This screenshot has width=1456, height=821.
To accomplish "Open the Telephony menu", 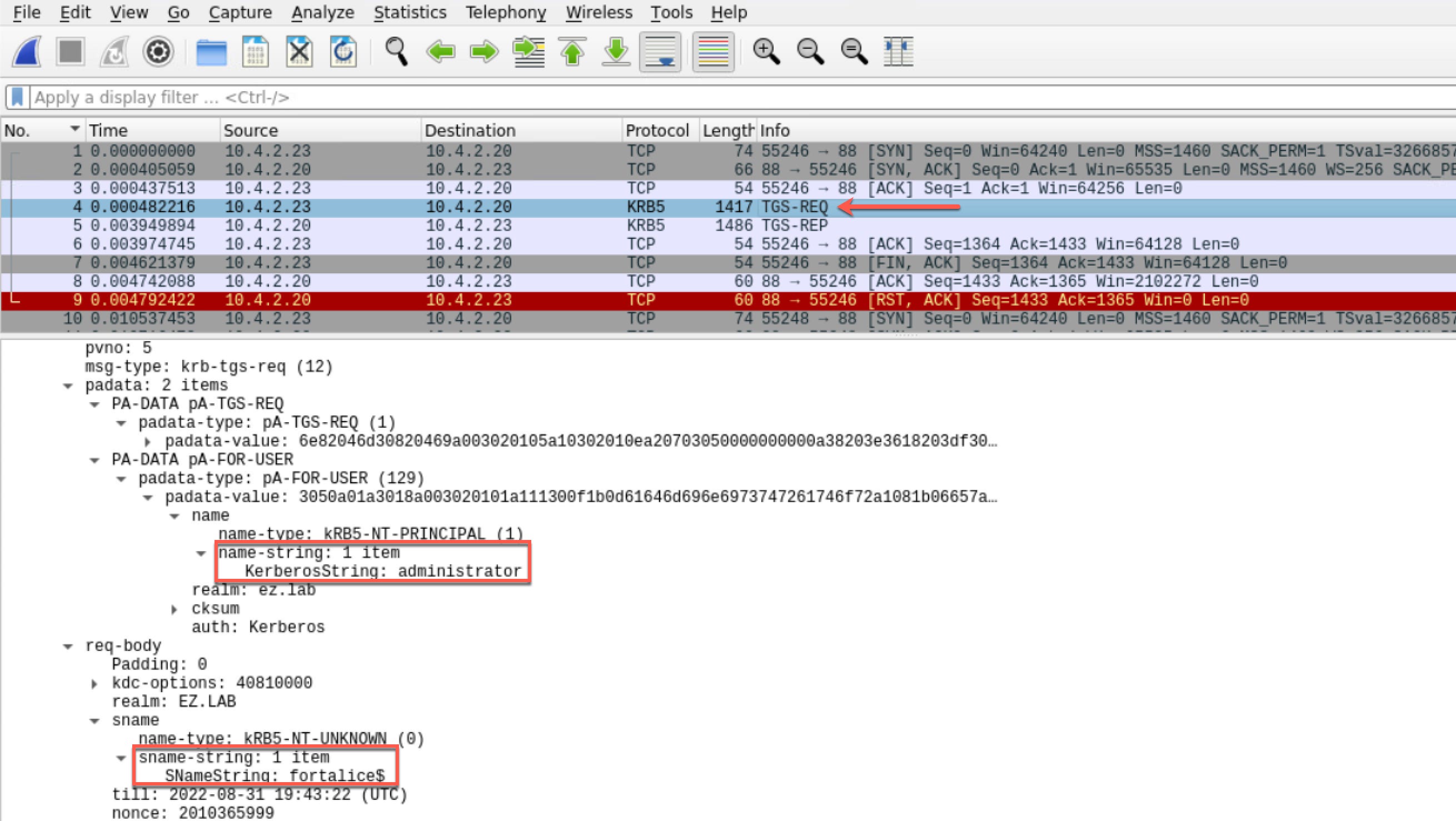I will click(505, 12).
